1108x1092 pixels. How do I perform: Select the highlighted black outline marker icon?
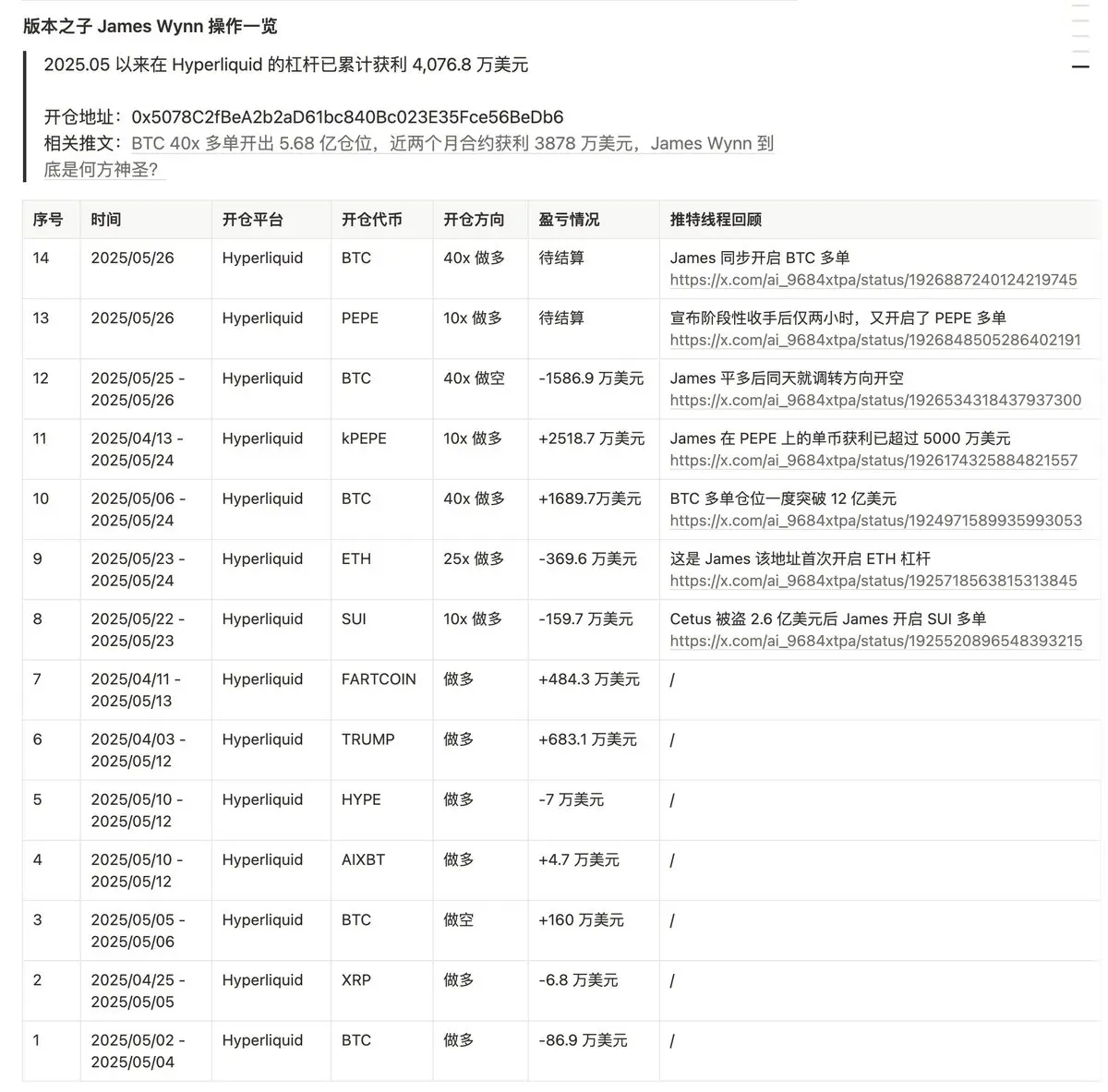pos(1080,66)
